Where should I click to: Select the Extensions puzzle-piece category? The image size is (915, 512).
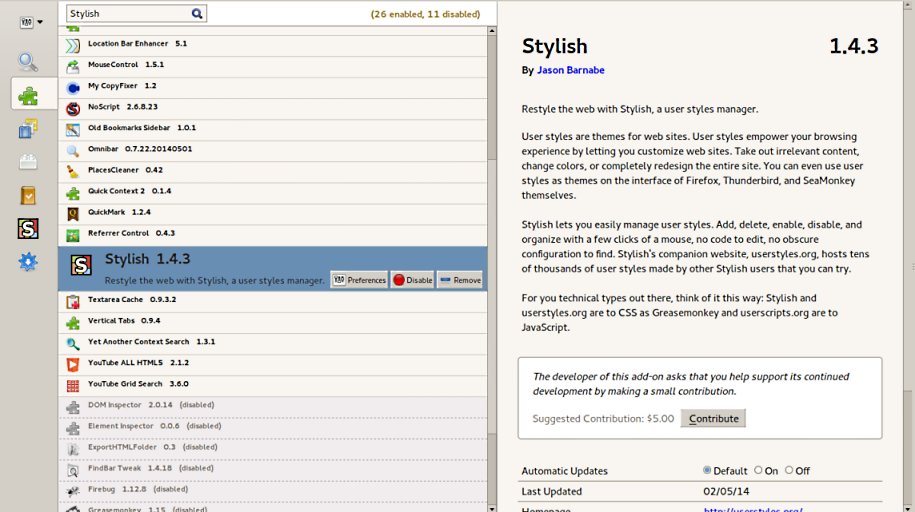coord(28,95)
